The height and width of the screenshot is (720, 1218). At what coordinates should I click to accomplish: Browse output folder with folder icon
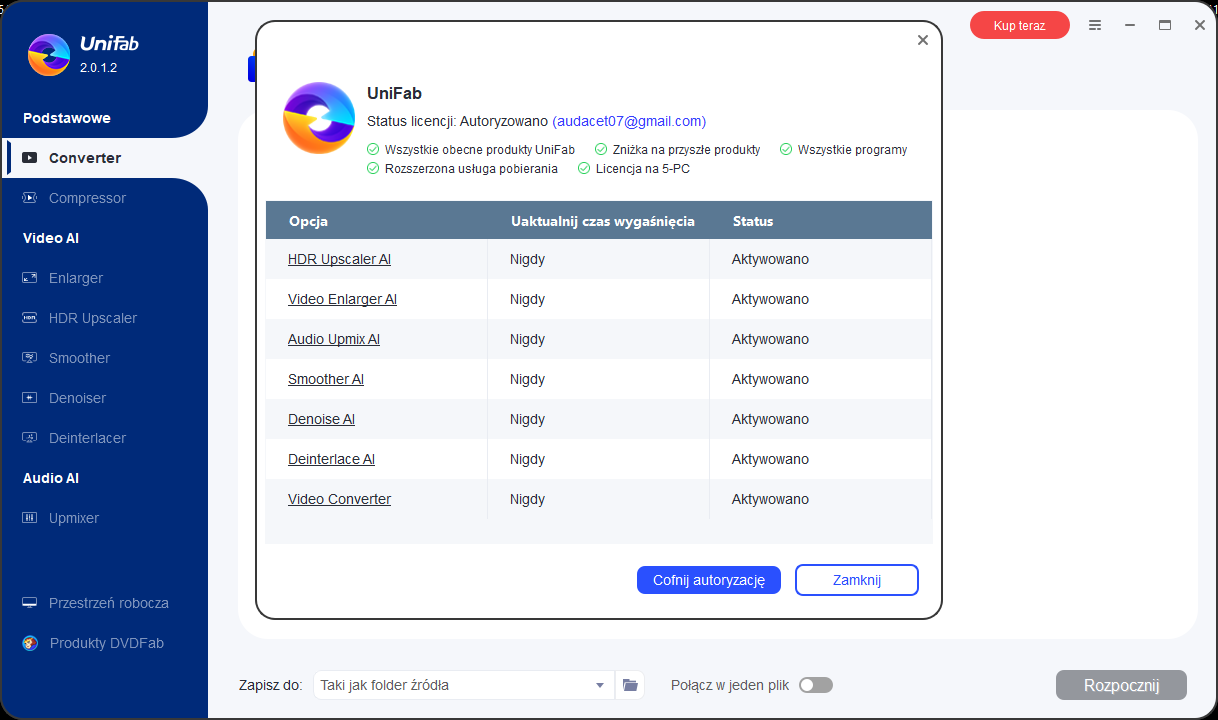630,685
